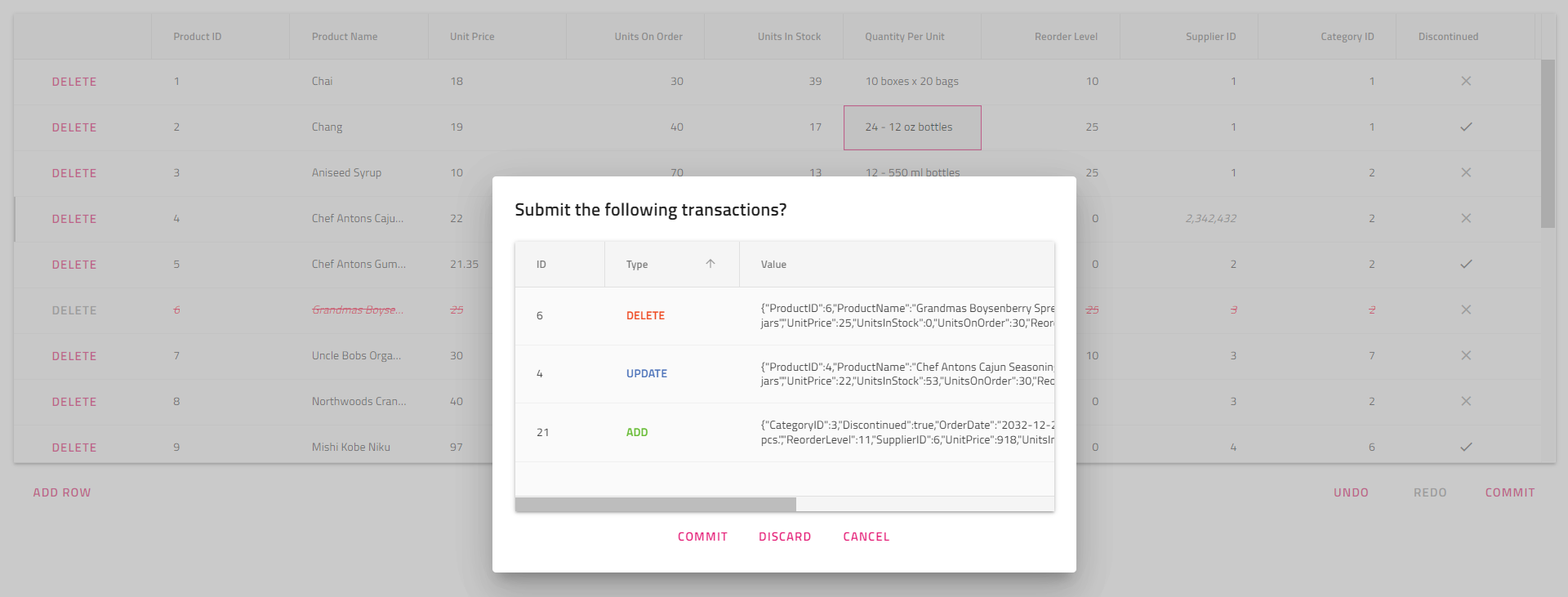Viewport: 1568px width, 597px height.
Task: Cancel the submit transactions dialog
Action: [866, 537]
